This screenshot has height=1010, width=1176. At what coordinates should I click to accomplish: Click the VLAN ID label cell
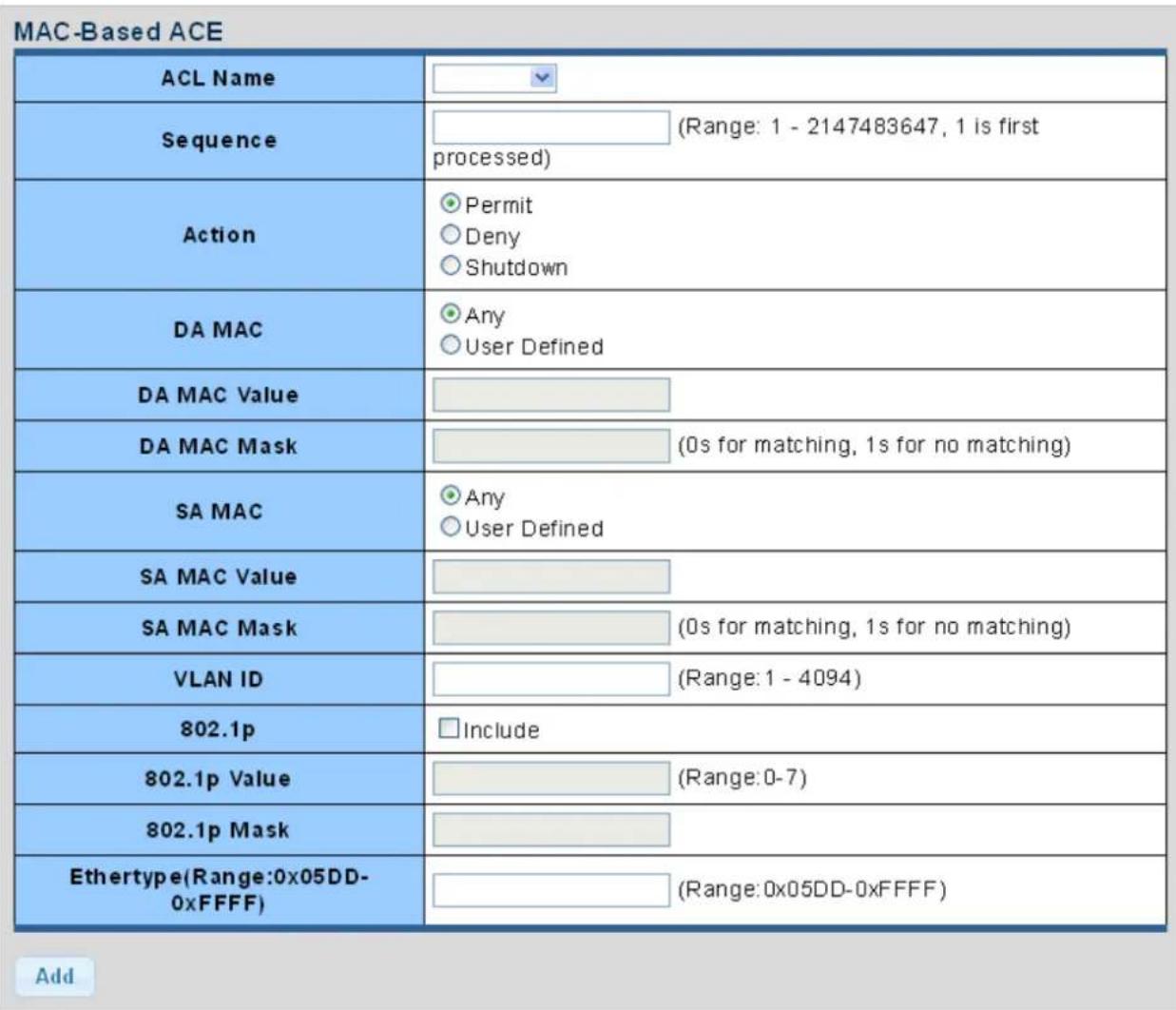pos(219,679)
